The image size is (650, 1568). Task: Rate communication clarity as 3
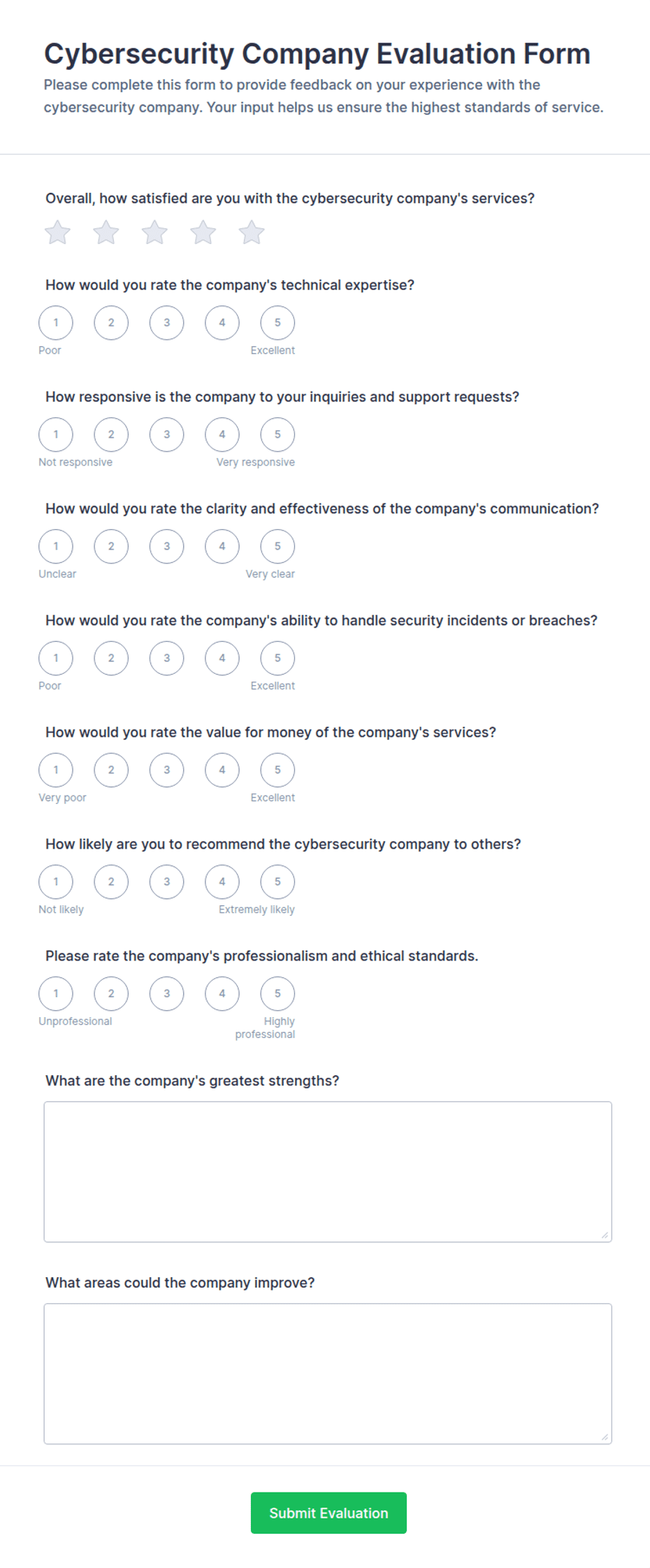click(x=166, y=547)
